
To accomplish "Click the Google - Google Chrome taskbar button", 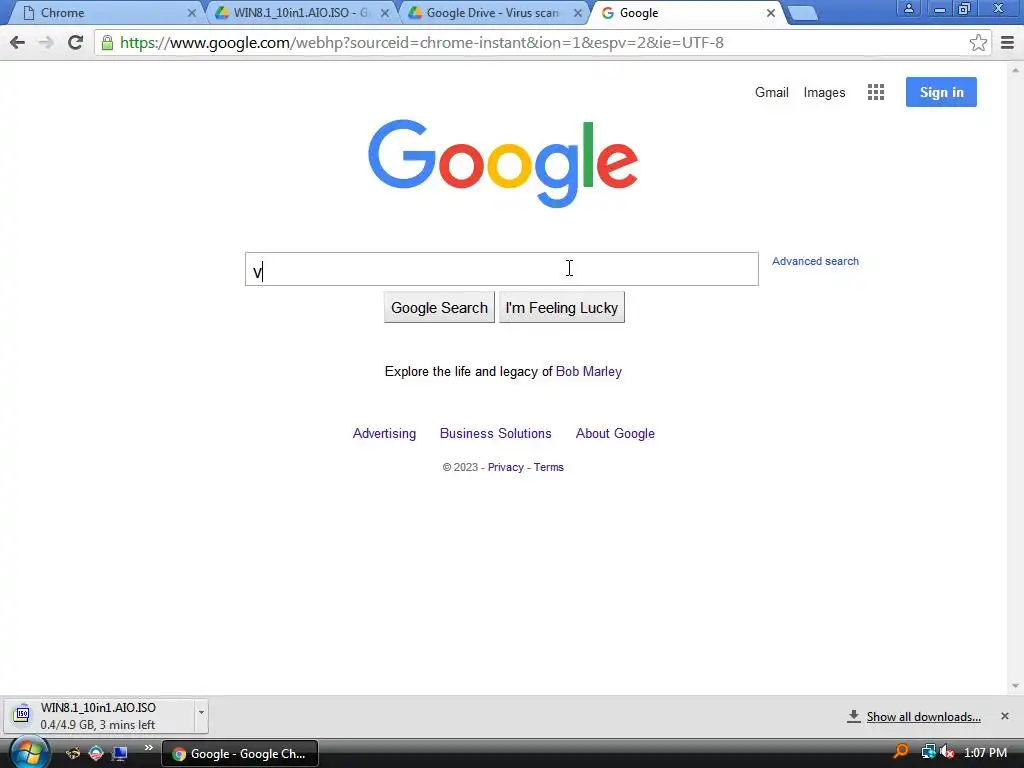I will coord(240,754).
